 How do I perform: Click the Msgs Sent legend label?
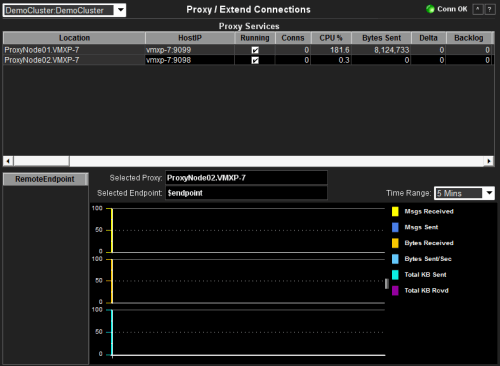421,227
